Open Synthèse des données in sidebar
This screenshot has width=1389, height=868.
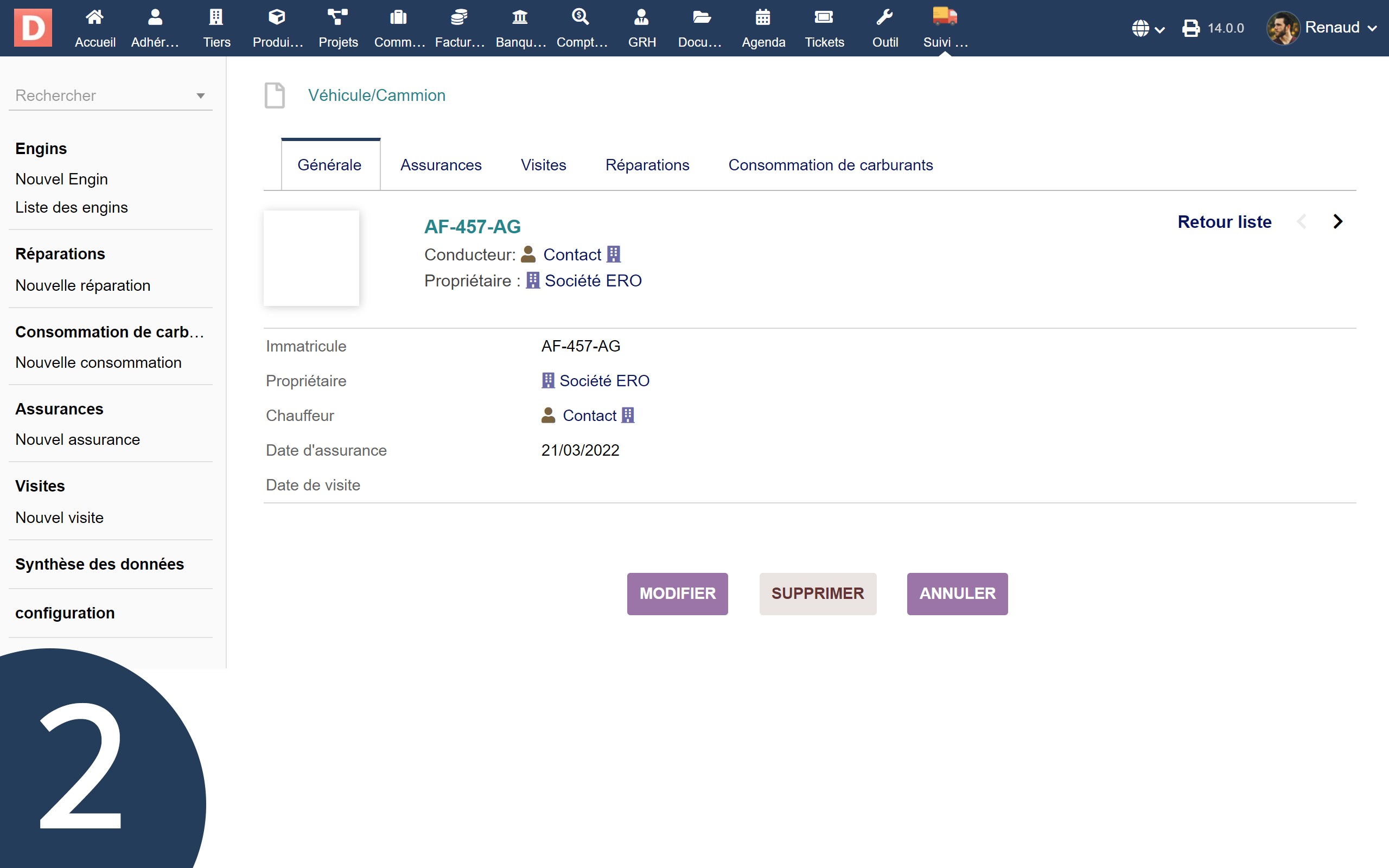pos(99,564)
